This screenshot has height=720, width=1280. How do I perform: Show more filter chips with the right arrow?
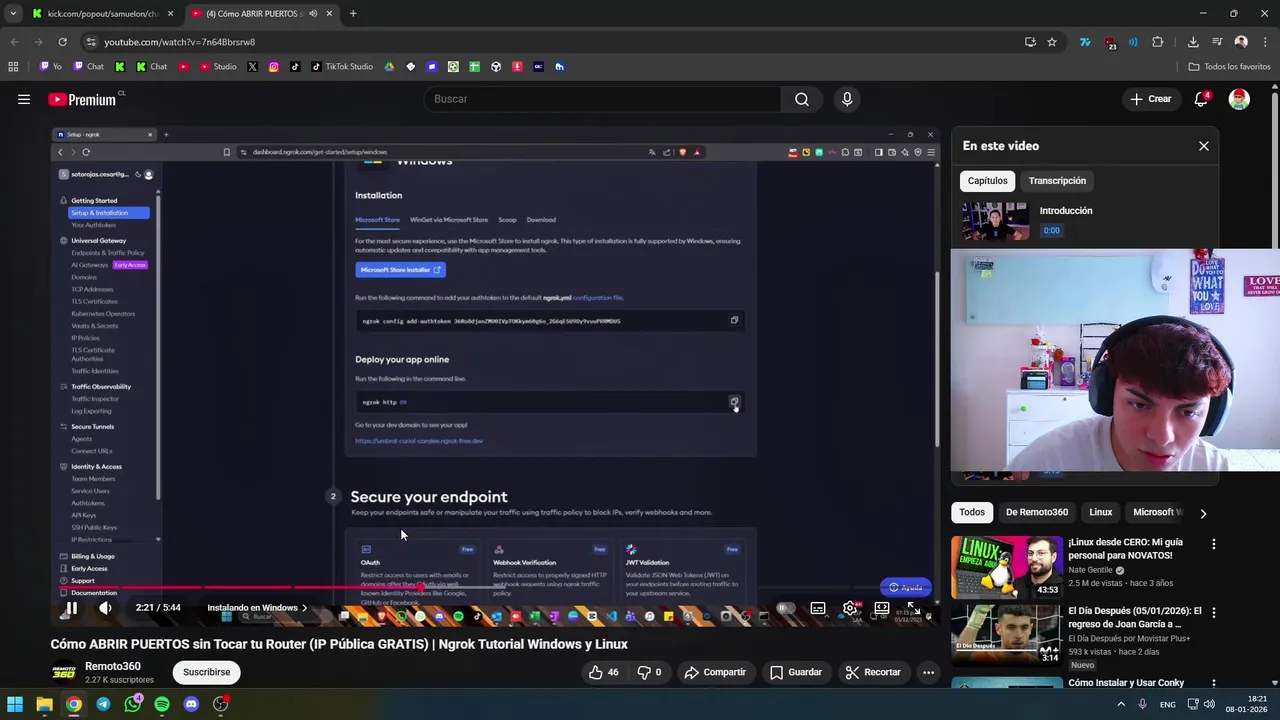pos(1203,513)
